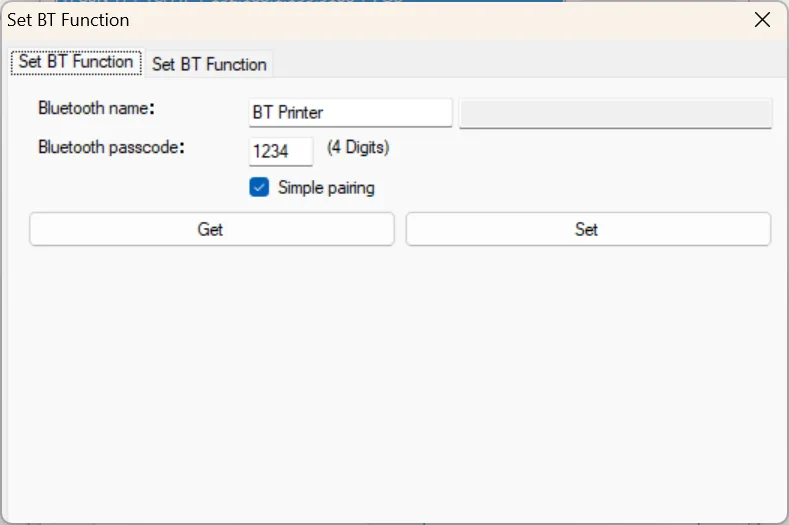Close the Set BT Function dialog
This screenshot has width=789, height=525.
pyautogui.click(x=762, y=20)
